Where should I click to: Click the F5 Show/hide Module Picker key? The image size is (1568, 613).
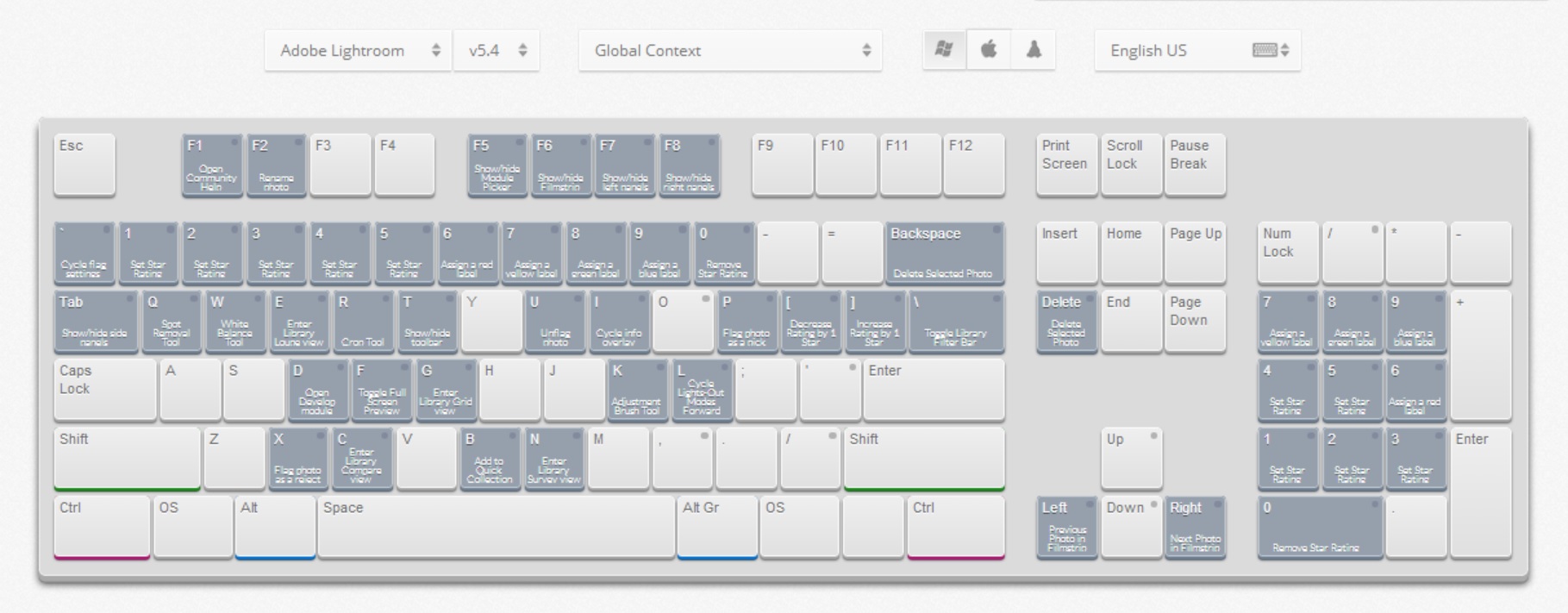[497, 165]
